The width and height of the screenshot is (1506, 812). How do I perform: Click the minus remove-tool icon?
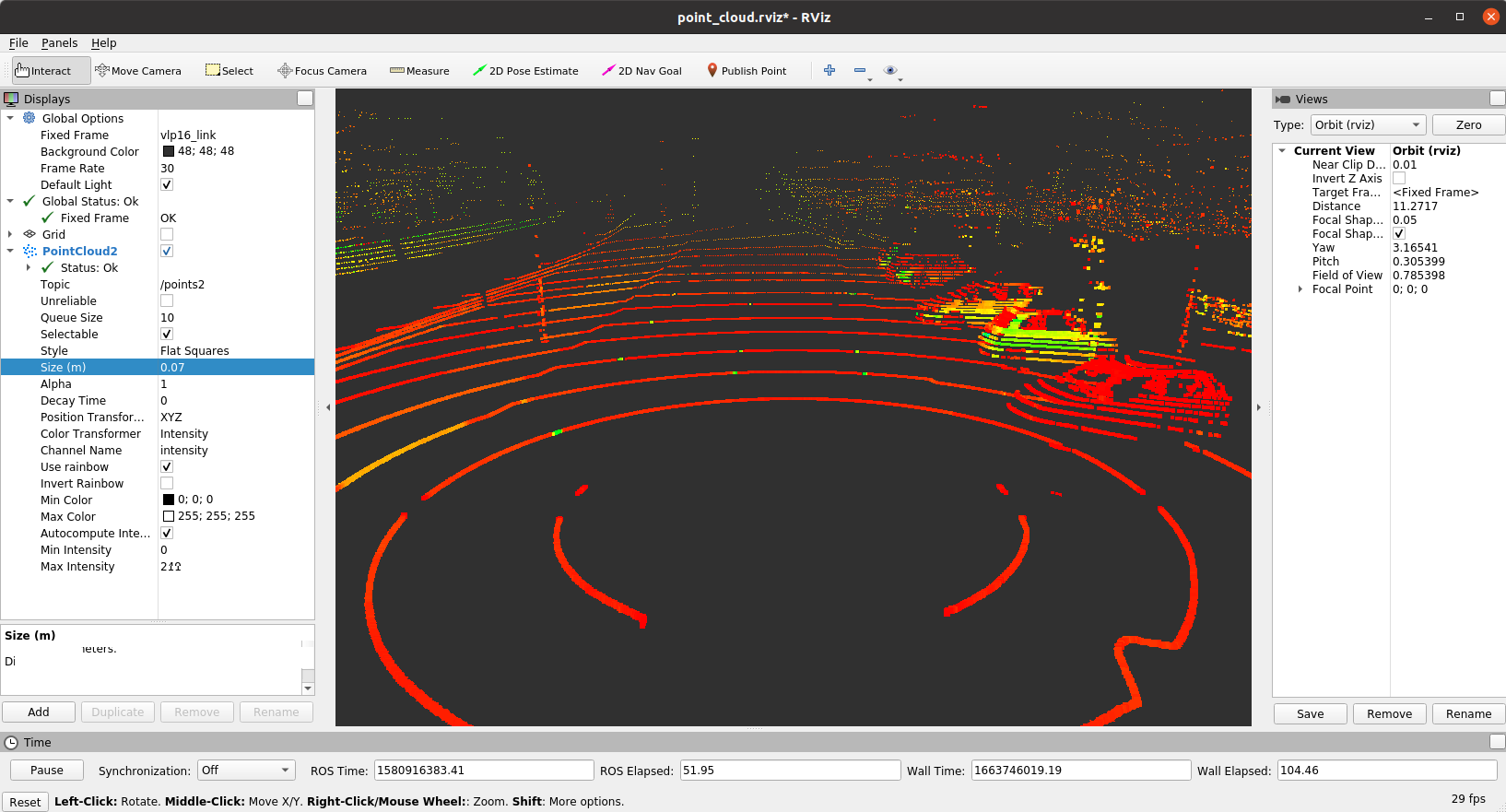(x=860, y=70)
